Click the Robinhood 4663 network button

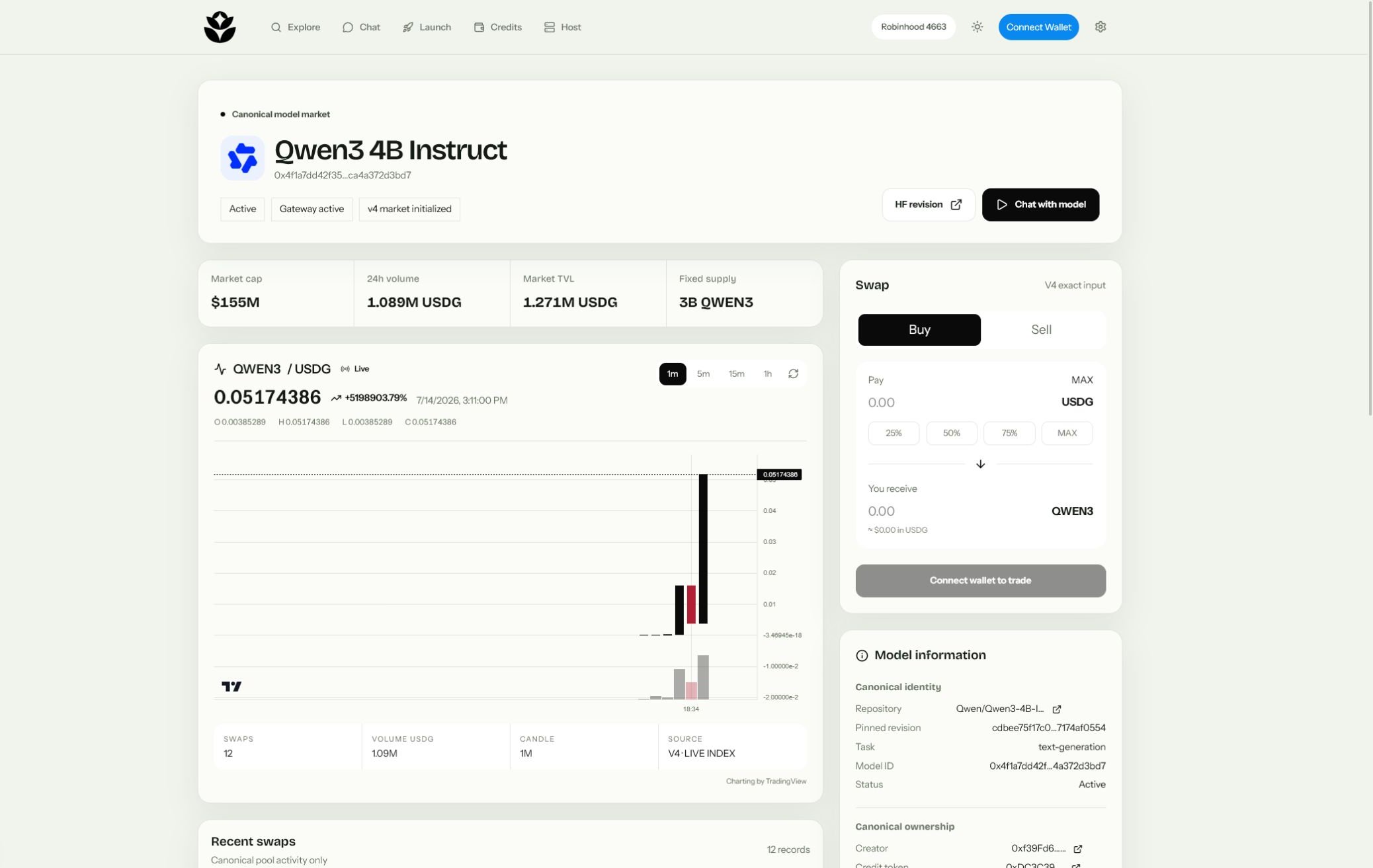tap(913, 27)
